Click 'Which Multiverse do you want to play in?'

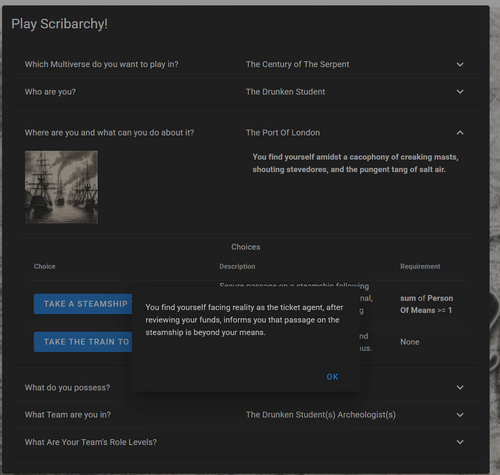point(101,64)
